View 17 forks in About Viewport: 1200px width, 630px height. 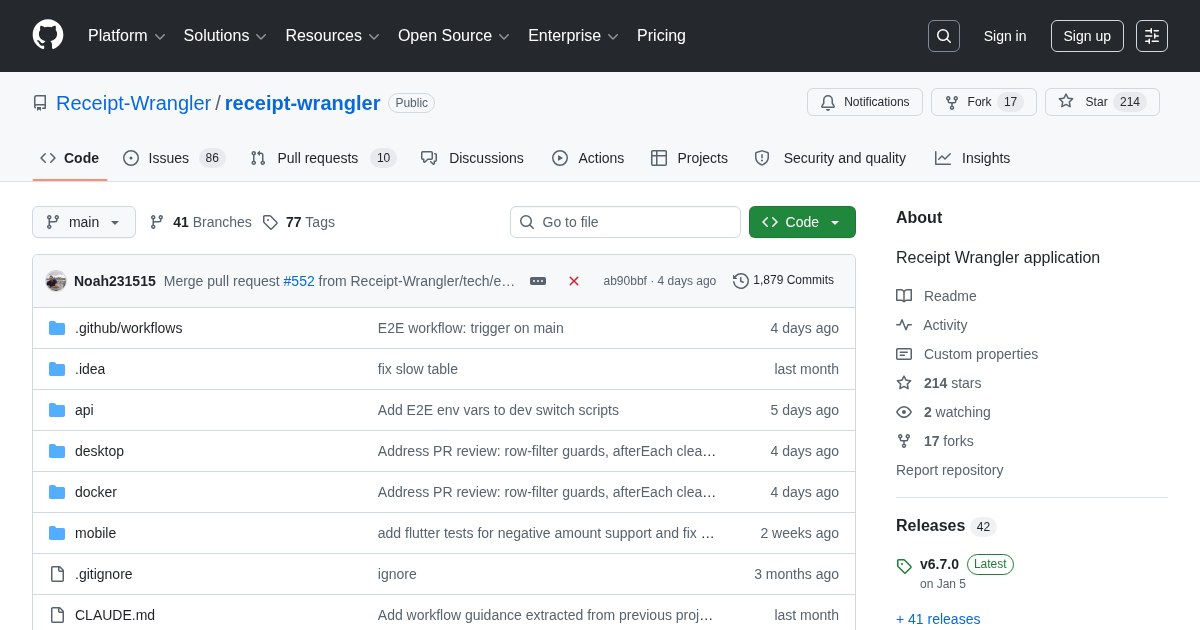click(935, 441)
